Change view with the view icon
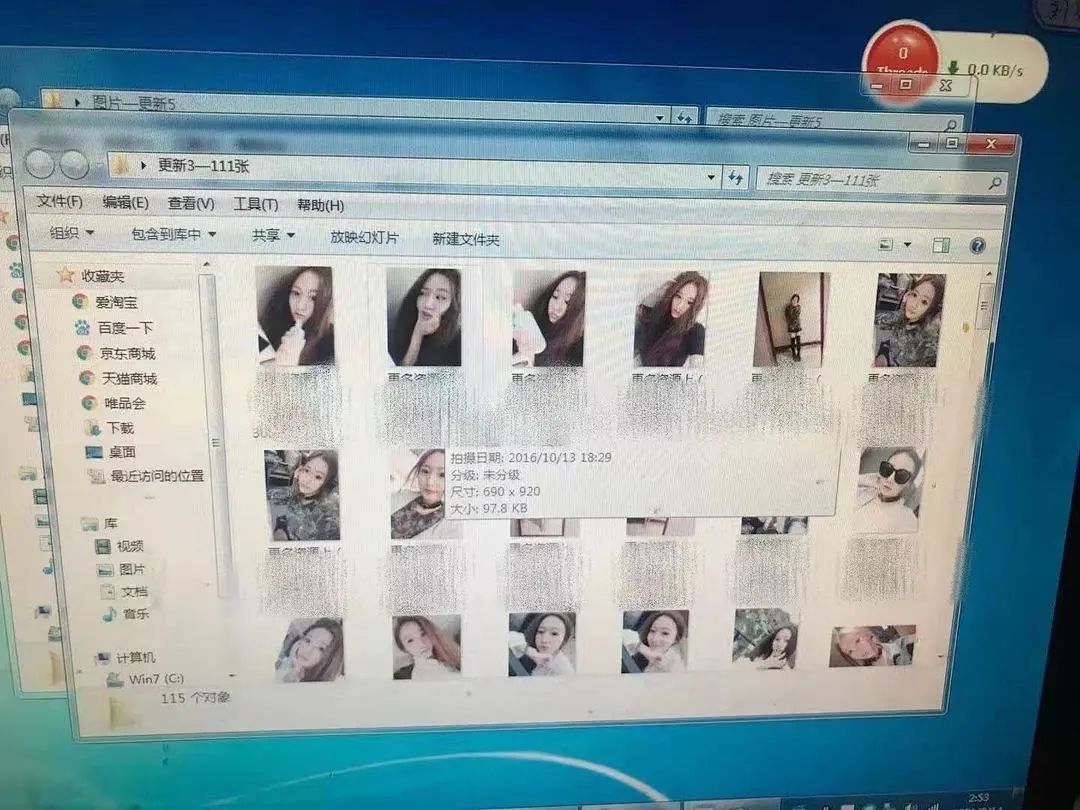Viewport: 1080px width, 810px height. (x=886, y=245)
